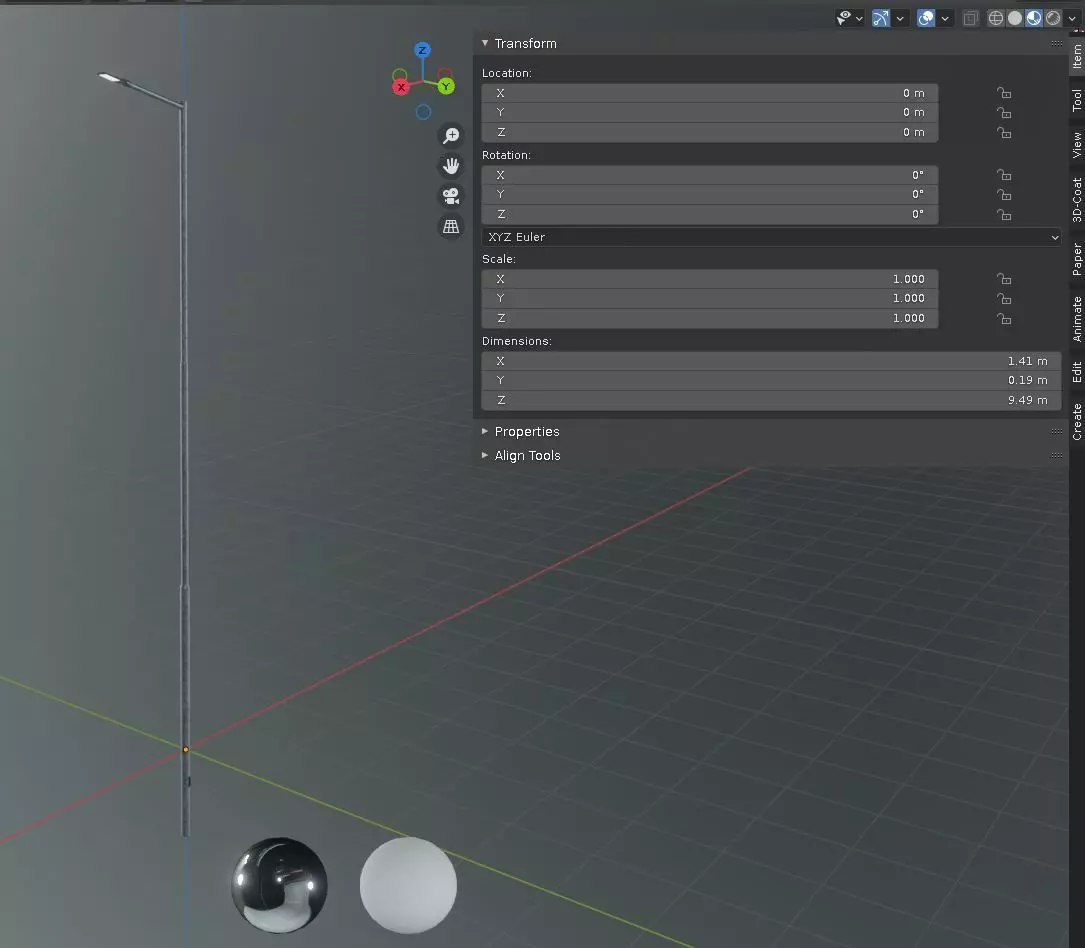Click the Transform panel drag grip dots

(1056, 43)
